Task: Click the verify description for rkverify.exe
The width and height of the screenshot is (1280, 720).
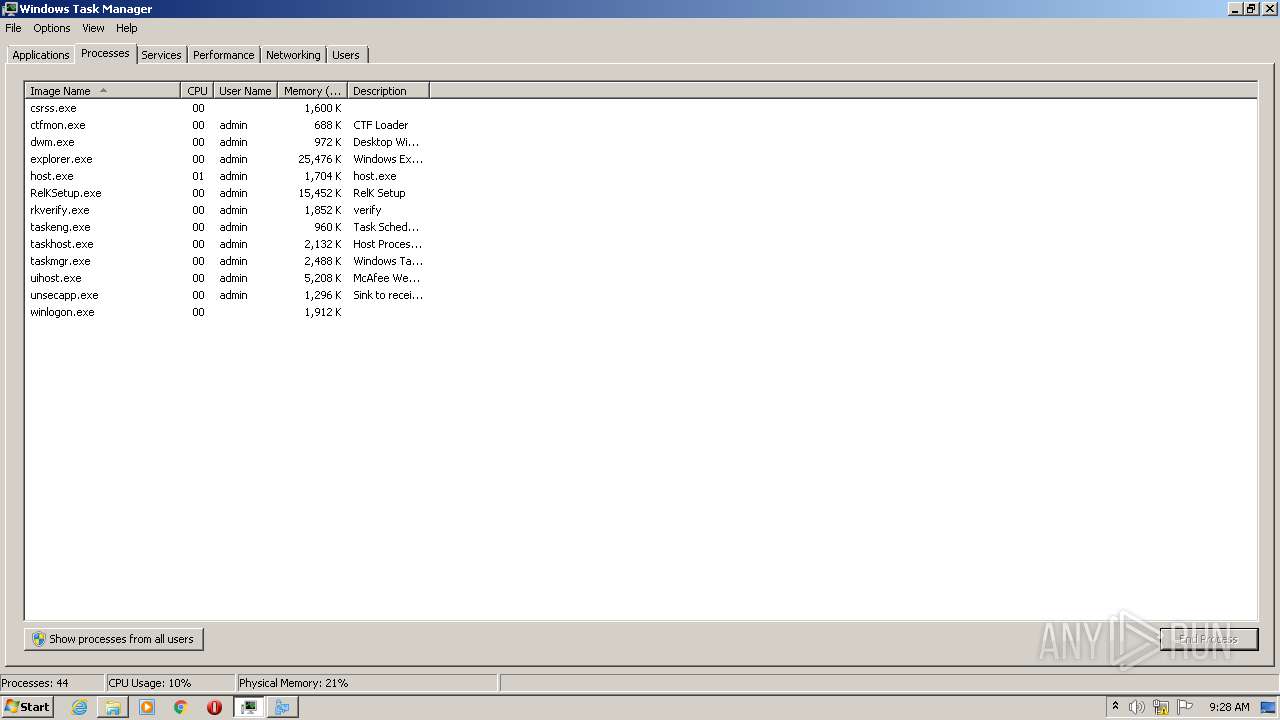Action: point(367,210)
